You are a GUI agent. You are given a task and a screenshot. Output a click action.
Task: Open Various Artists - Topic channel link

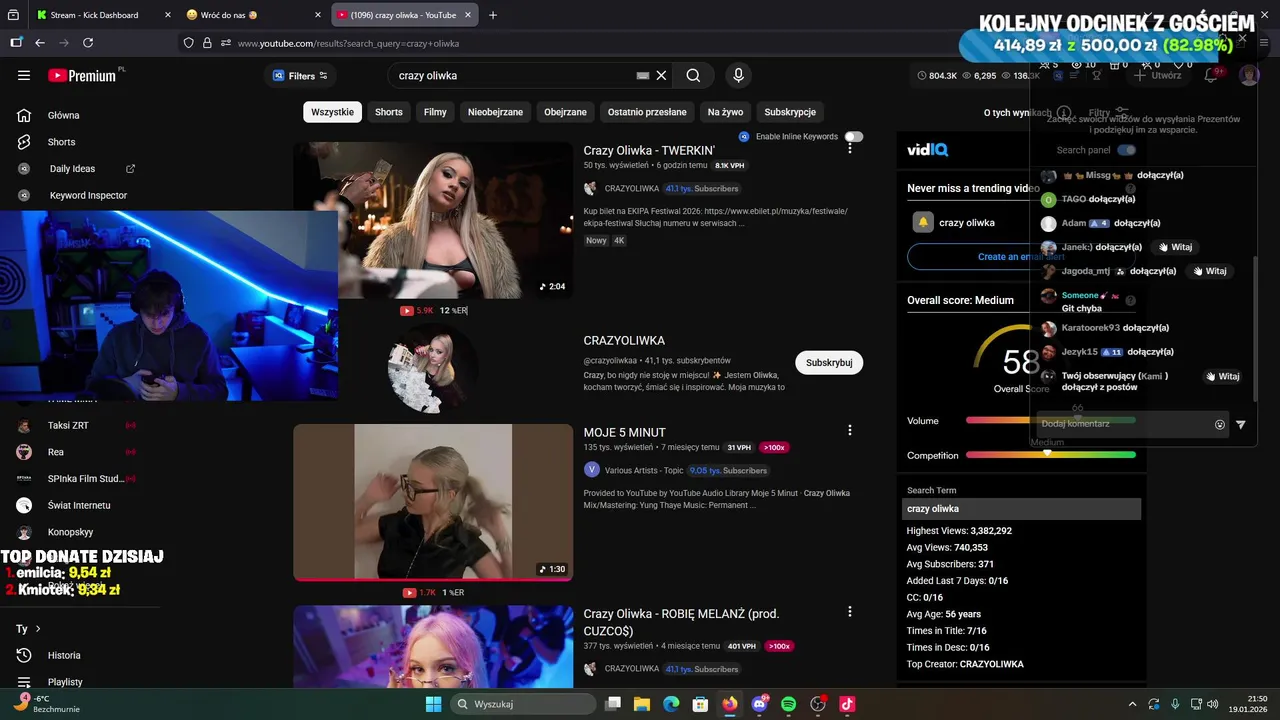click(644, 470)
